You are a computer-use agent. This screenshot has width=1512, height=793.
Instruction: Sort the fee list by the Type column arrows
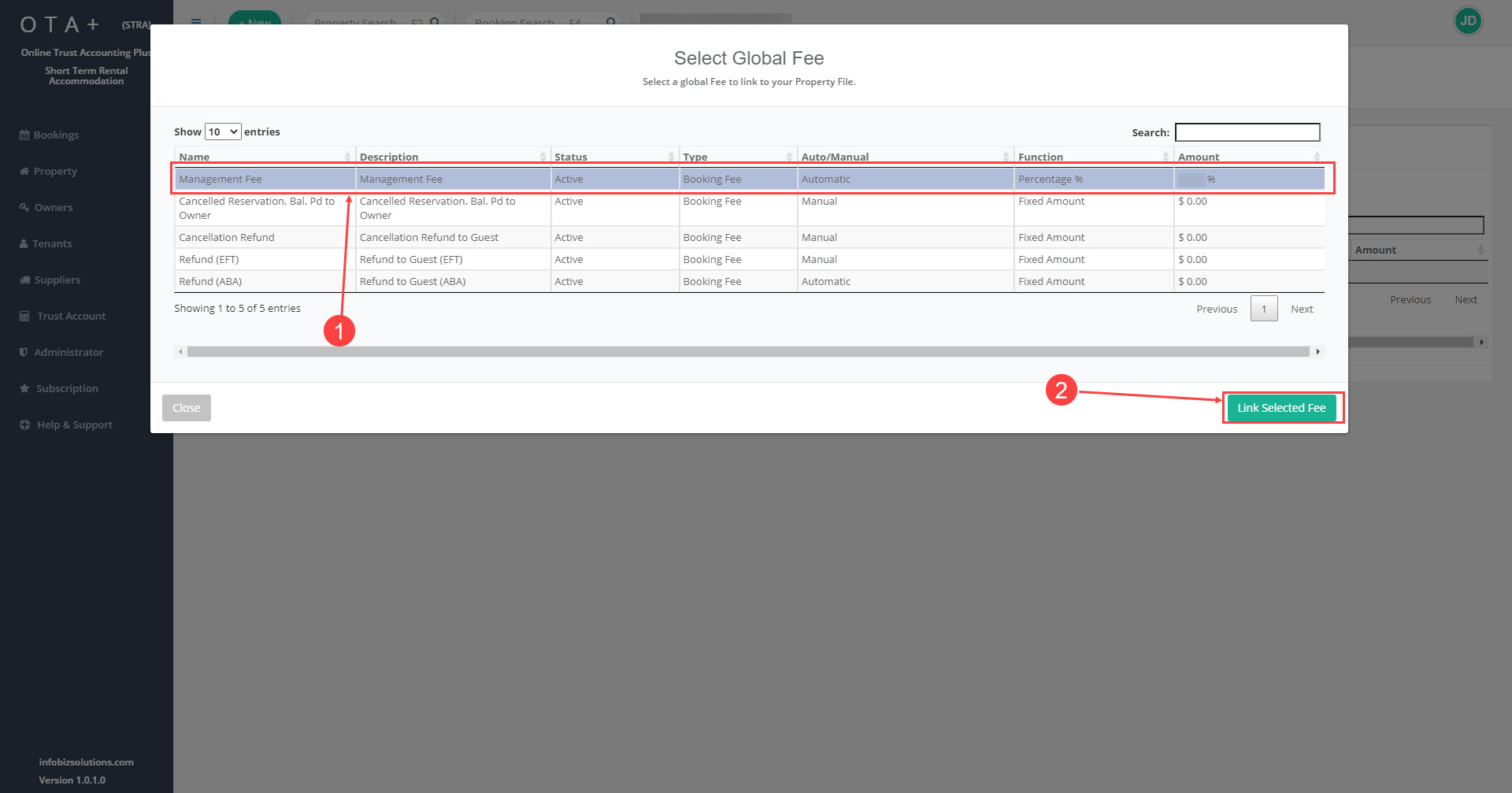tap(789, 157)
